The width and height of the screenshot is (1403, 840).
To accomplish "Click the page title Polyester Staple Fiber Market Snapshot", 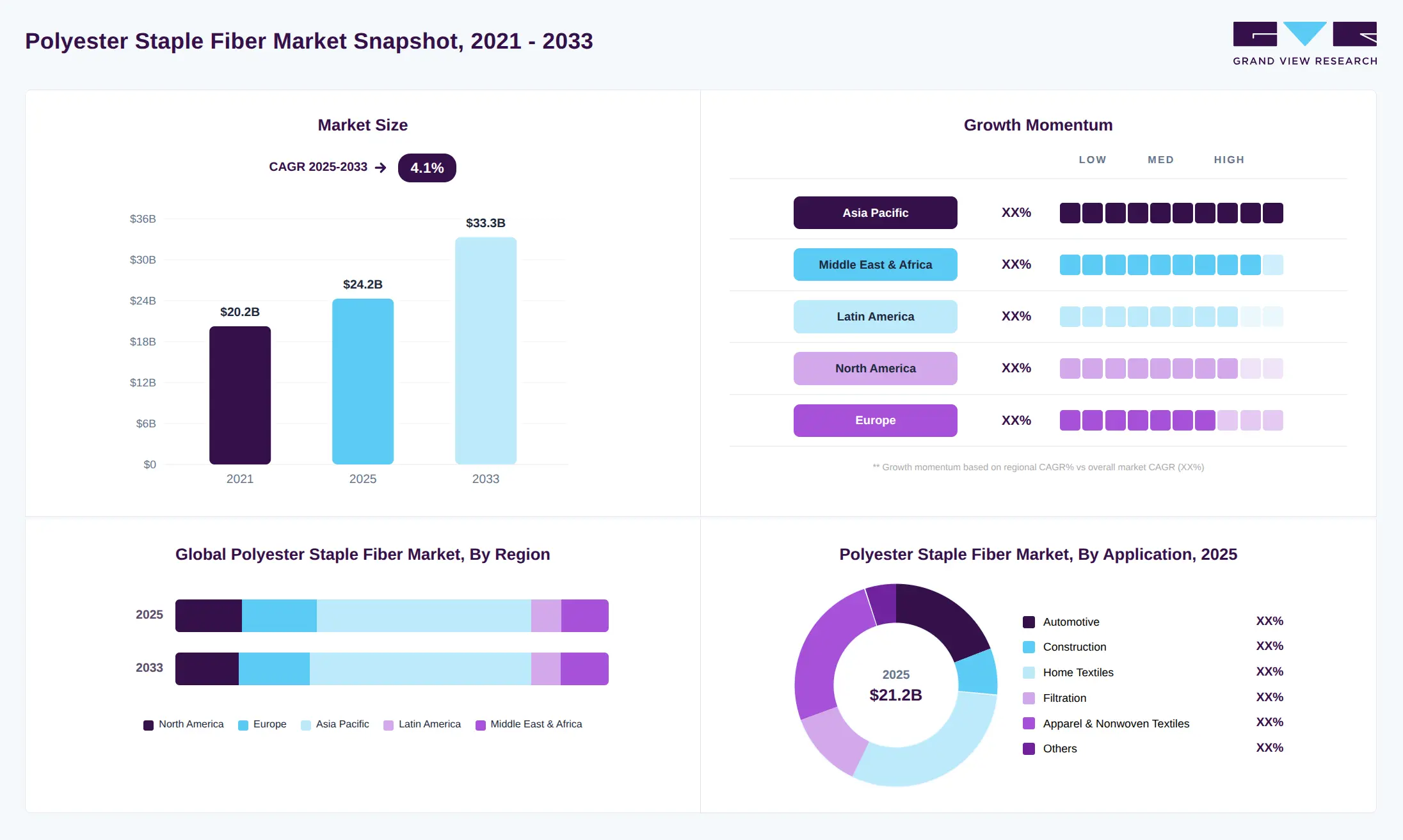I will [309, 41].
